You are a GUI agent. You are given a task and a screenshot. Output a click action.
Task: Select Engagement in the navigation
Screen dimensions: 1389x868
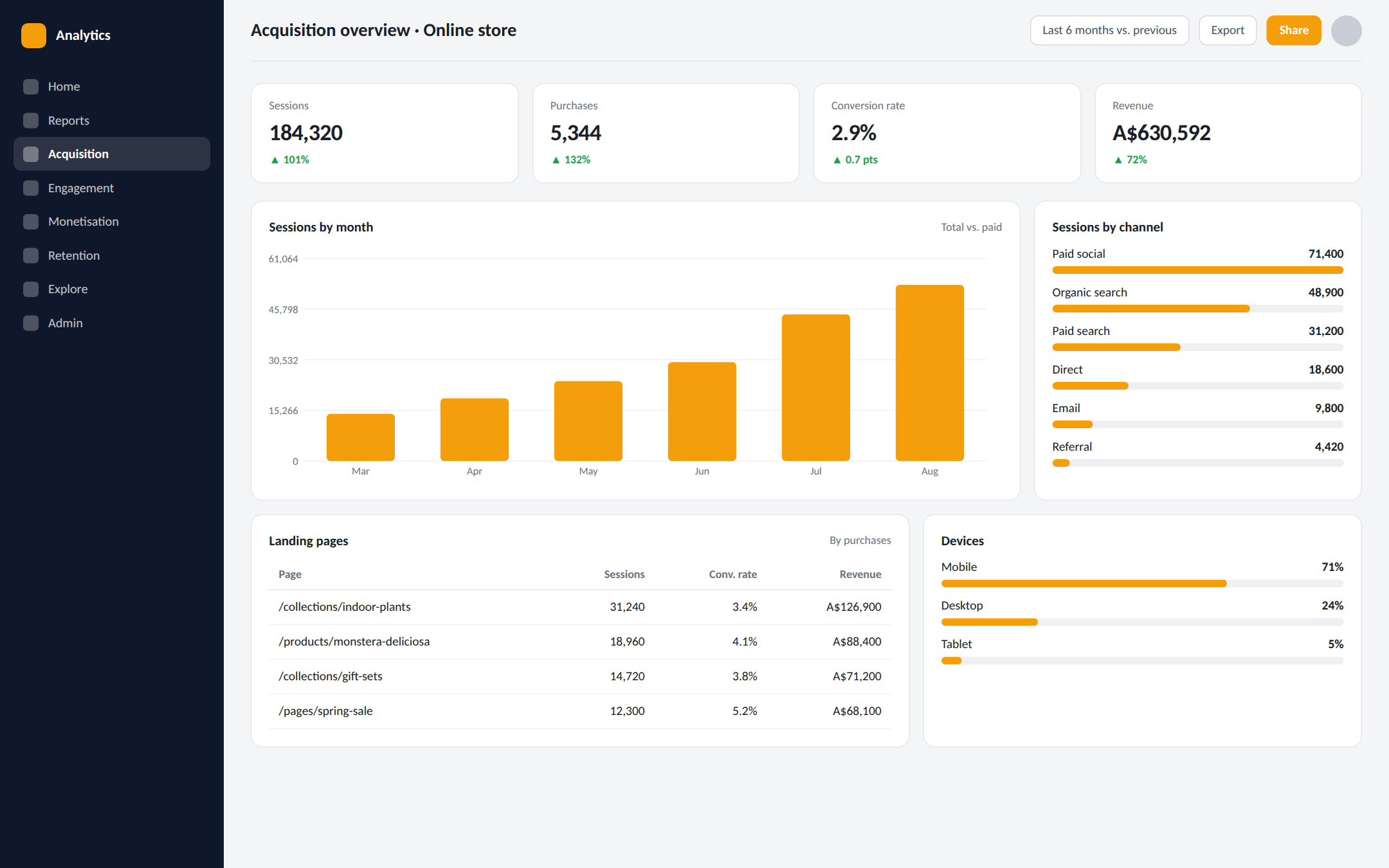pyautogui.click(x=112, y=188)
